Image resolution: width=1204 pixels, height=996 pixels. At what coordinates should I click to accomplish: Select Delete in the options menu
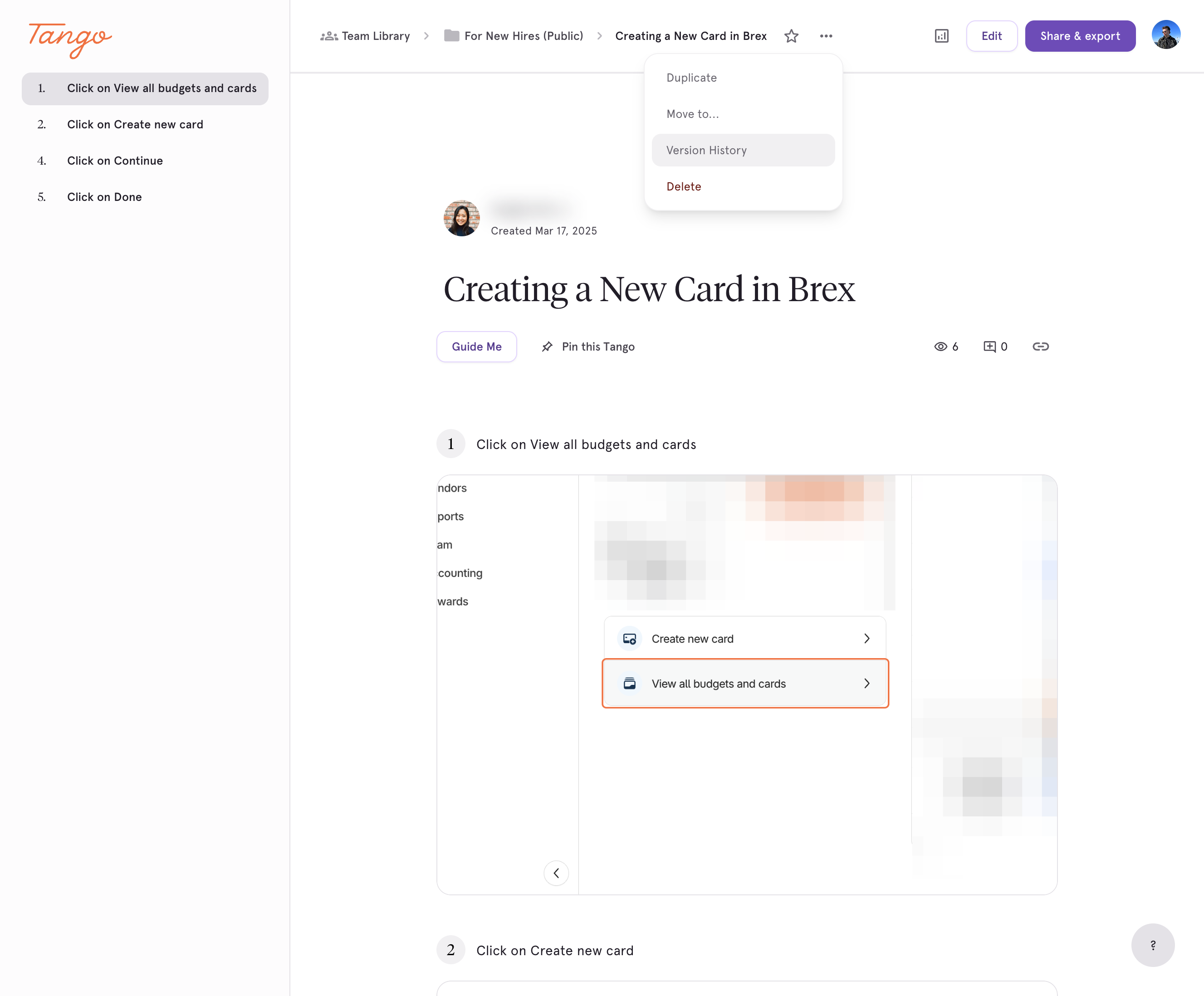click(743, 186)
